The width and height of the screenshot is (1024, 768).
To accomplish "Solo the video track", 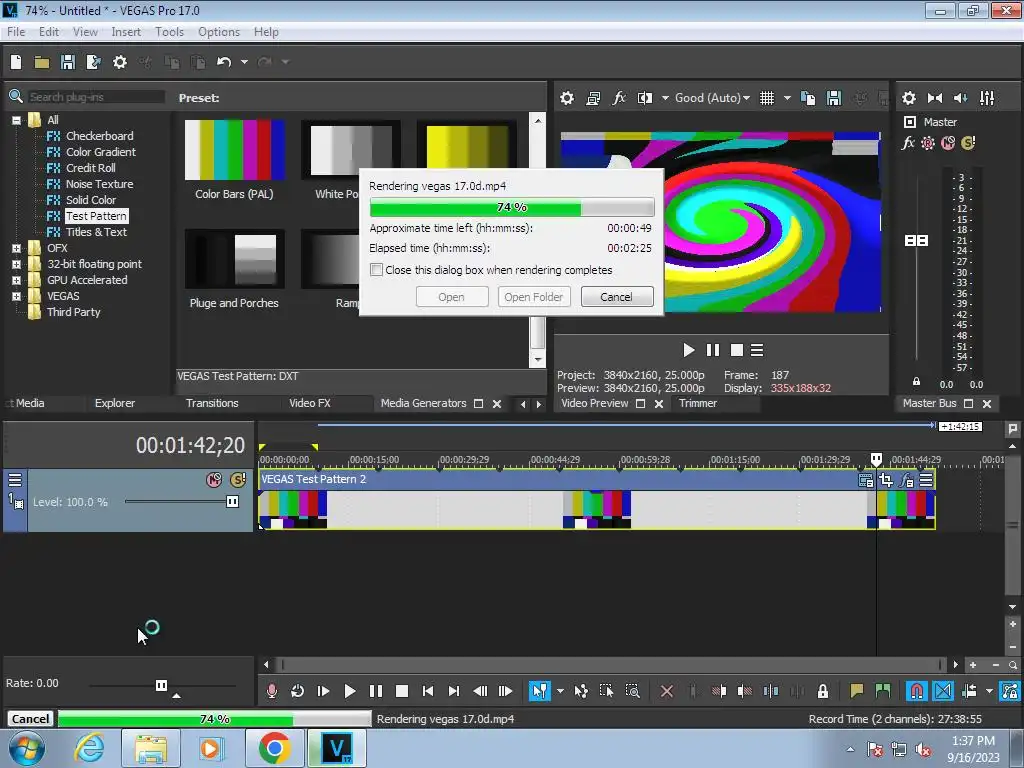I will tap(238, 480).
